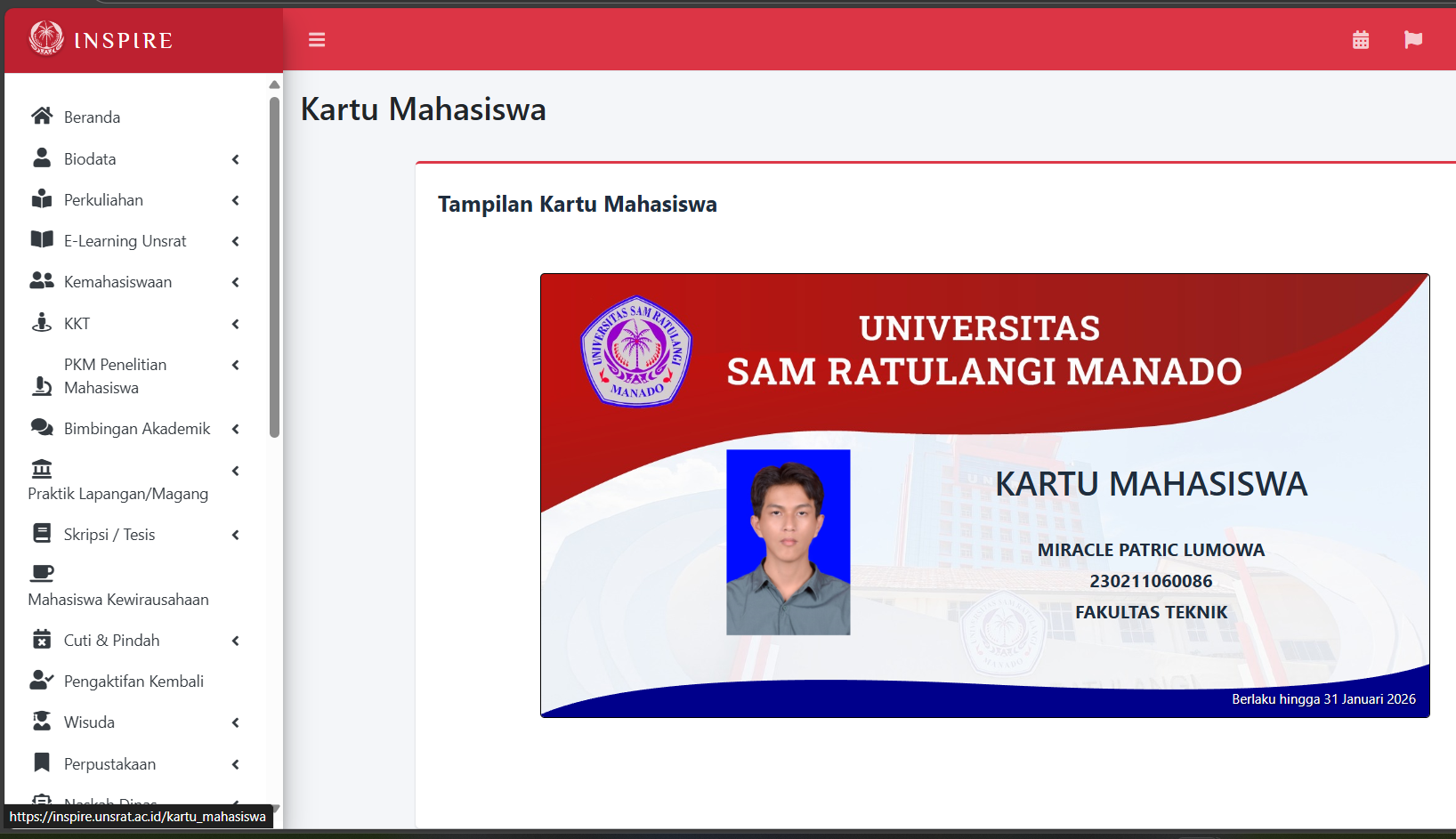Click the Praktik Lapangan building icon

pyautogui.click(x=42, y=469)
